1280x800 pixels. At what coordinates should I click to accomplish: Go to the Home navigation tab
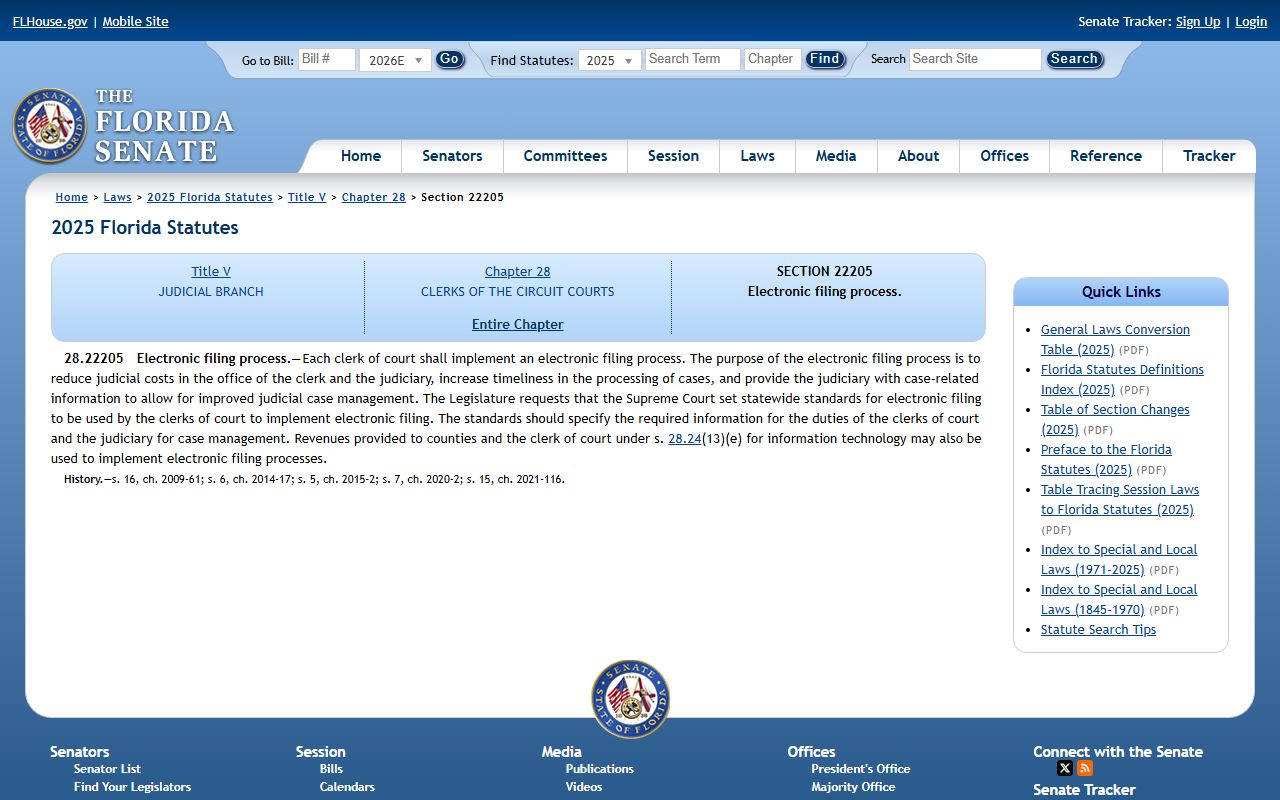click(360, 156)
